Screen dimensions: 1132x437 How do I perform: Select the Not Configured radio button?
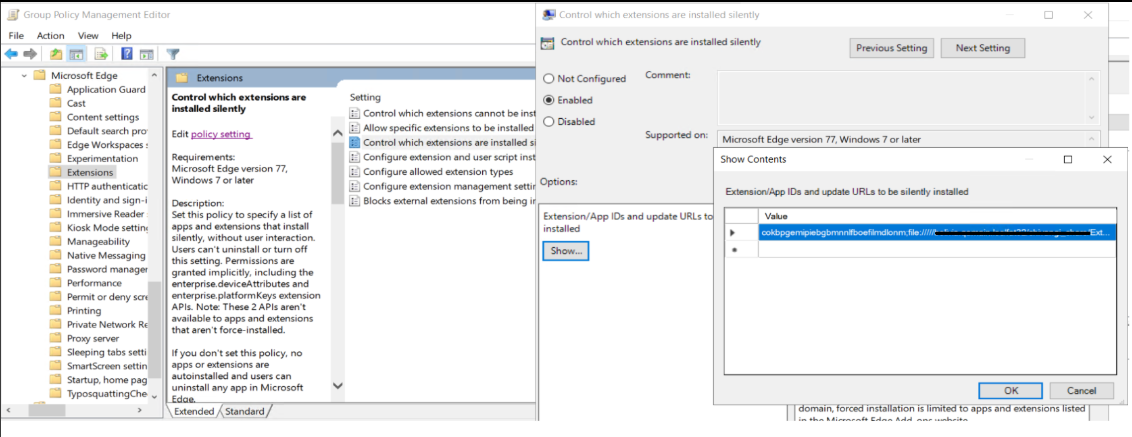coord(548,78)
